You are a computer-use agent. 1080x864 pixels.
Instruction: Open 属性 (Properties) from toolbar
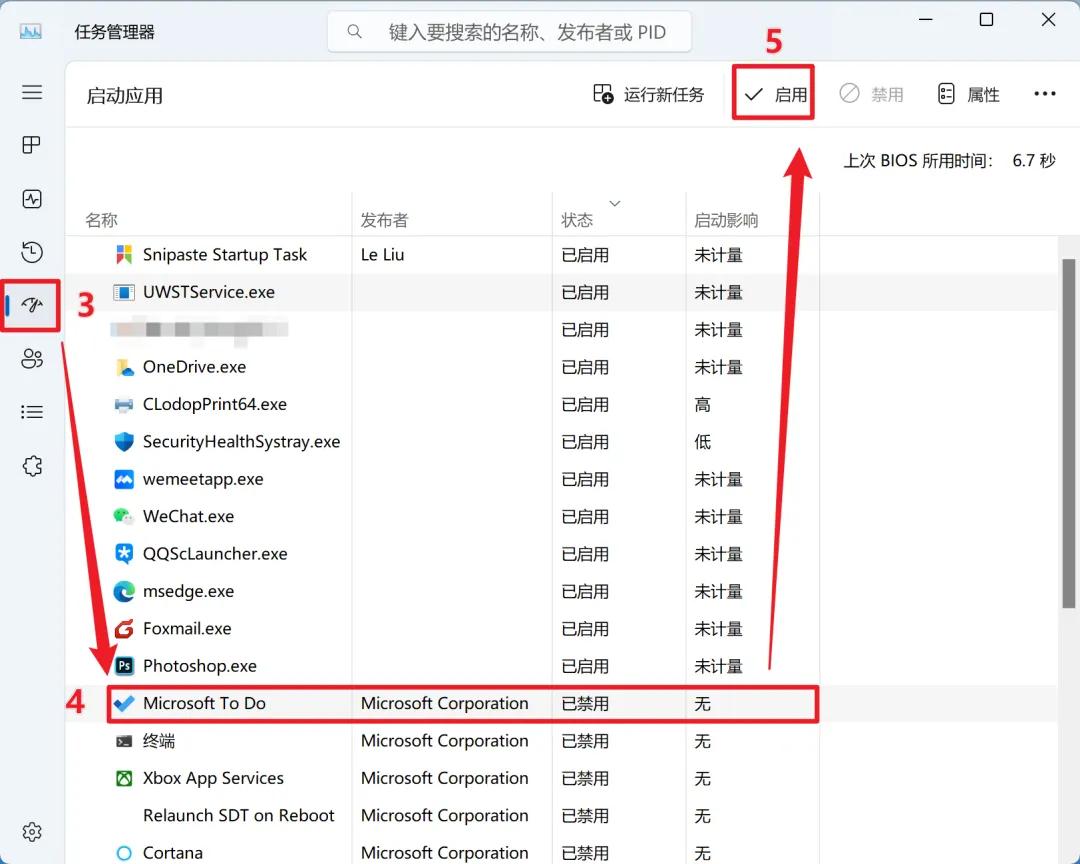pyautogui.click(x=968, y=94)
